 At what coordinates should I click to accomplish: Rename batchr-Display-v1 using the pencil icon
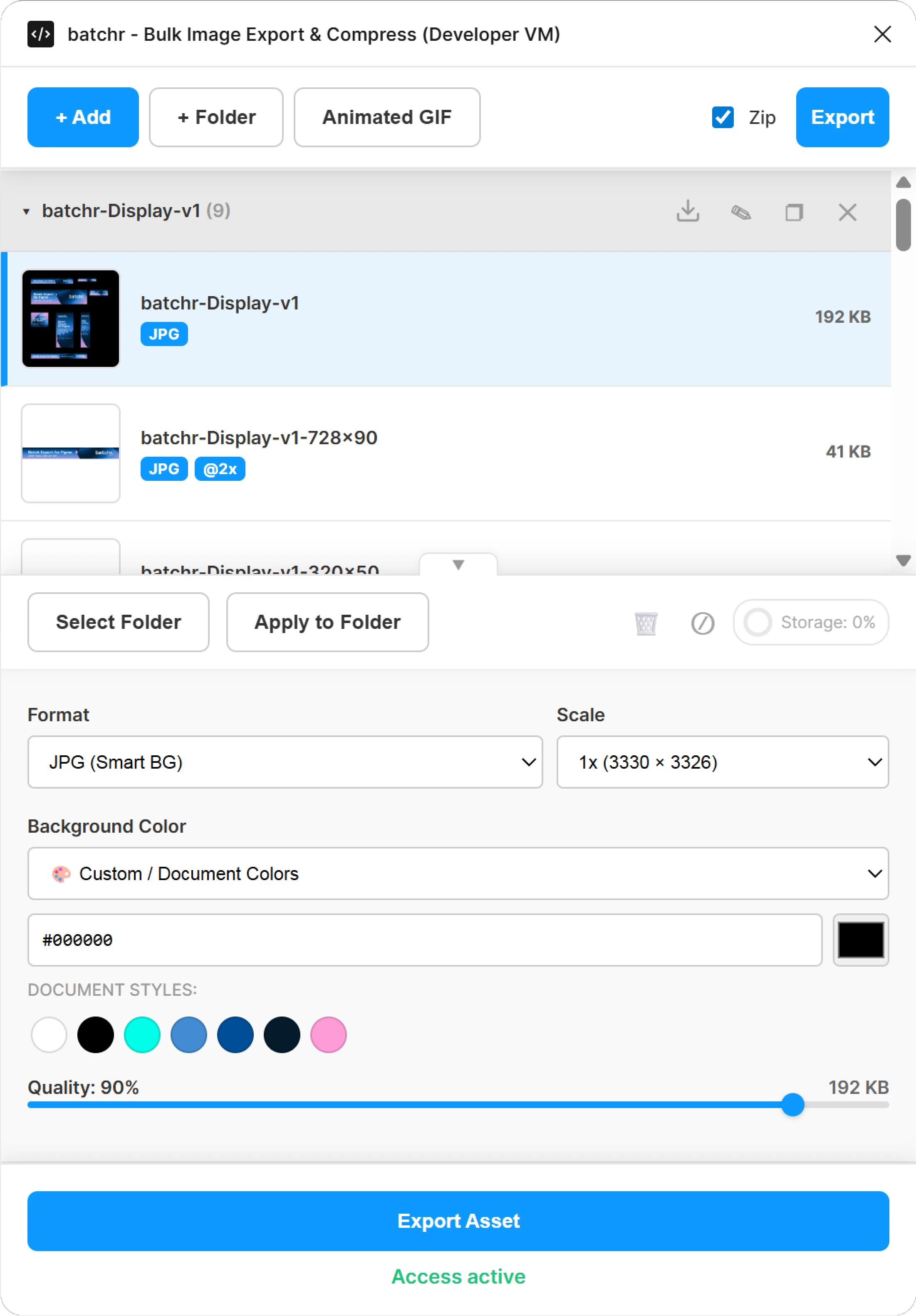(741, 211)
